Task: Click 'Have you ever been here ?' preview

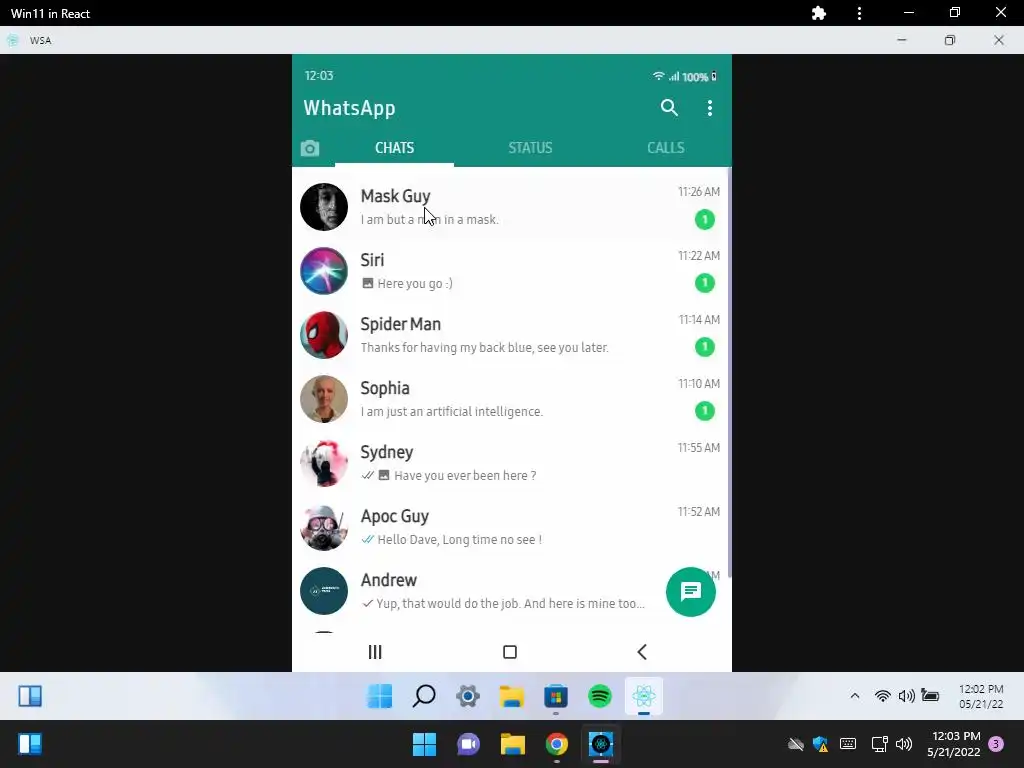Action: [x=465, y=475]
